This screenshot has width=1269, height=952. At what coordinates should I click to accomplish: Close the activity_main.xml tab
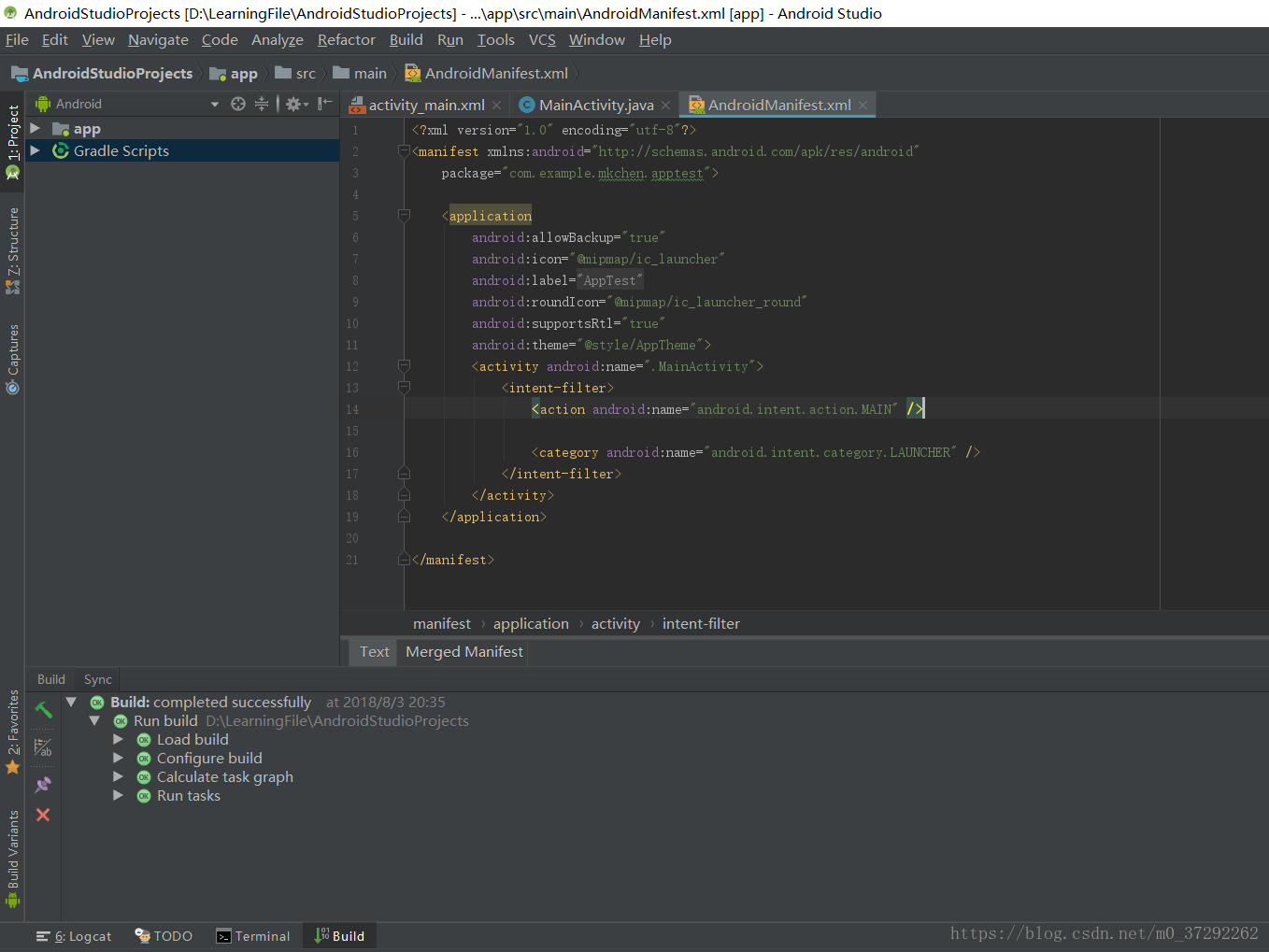(x=496, y=106)
